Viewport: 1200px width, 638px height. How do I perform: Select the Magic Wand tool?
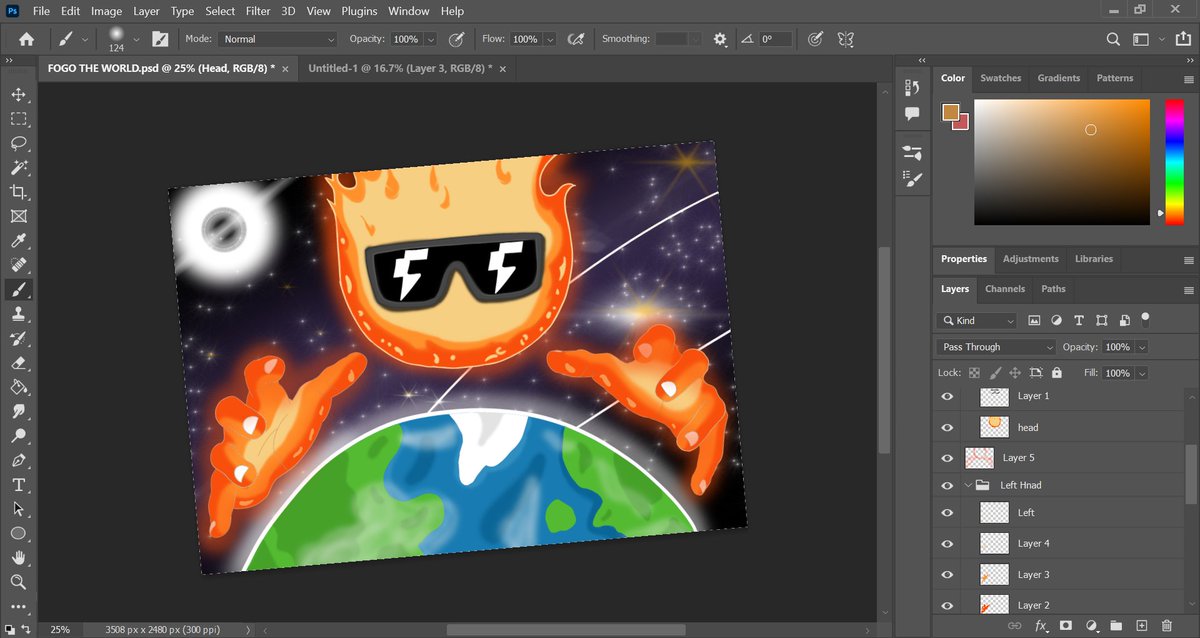18,168
